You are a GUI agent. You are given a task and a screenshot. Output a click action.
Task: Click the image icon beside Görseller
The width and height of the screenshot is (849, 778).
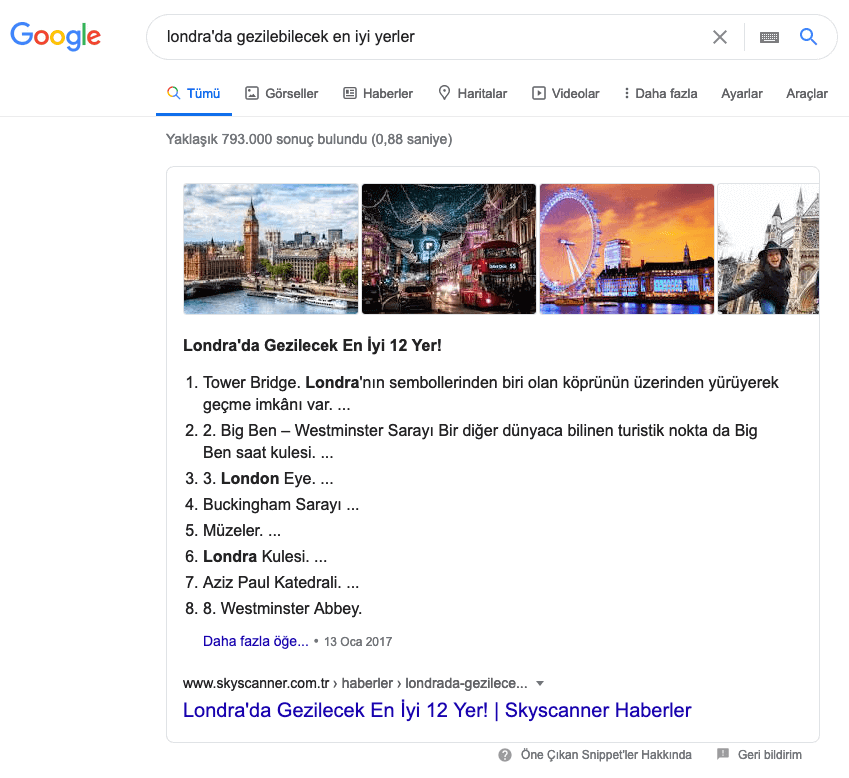[x=252, y=93]
